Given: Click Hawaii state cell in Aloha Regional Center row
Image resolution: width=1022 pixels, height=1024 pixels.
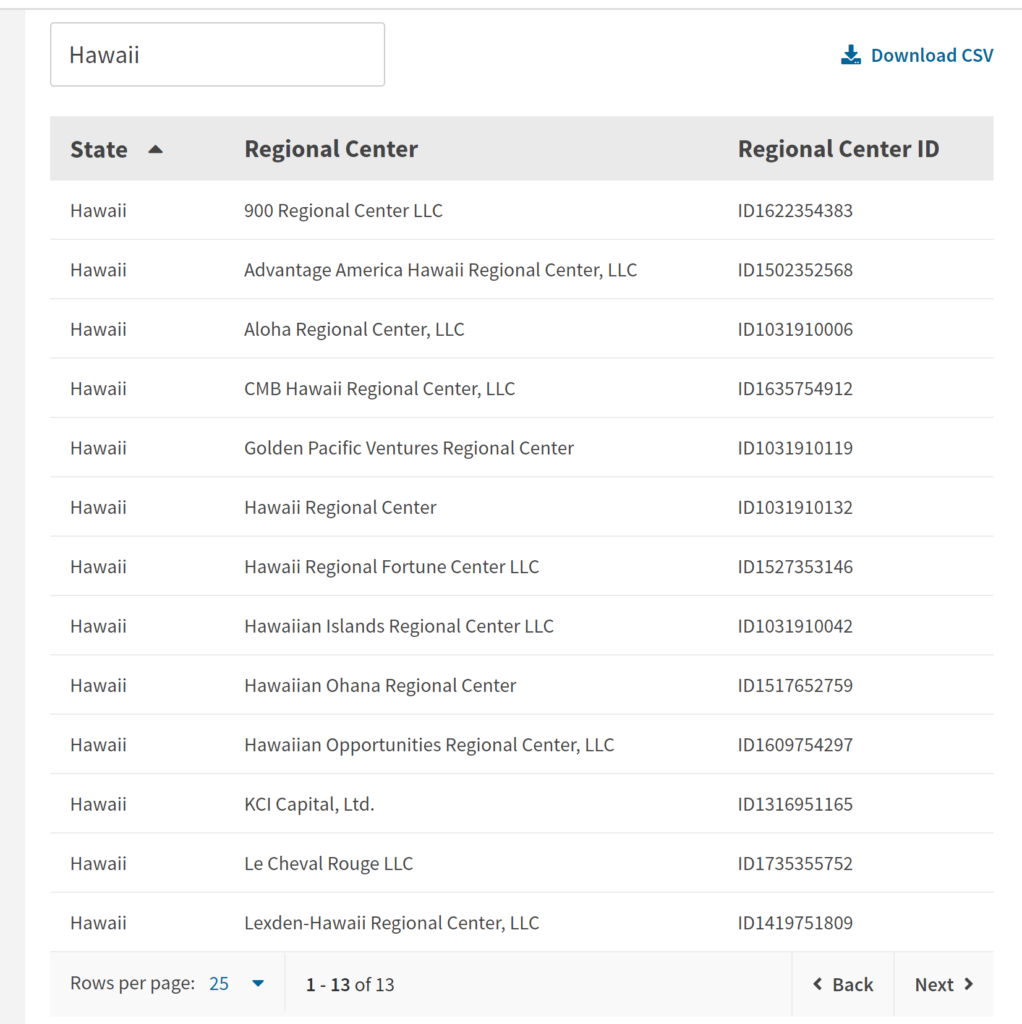Looking at the screenshot, I should tap(99, 329).
